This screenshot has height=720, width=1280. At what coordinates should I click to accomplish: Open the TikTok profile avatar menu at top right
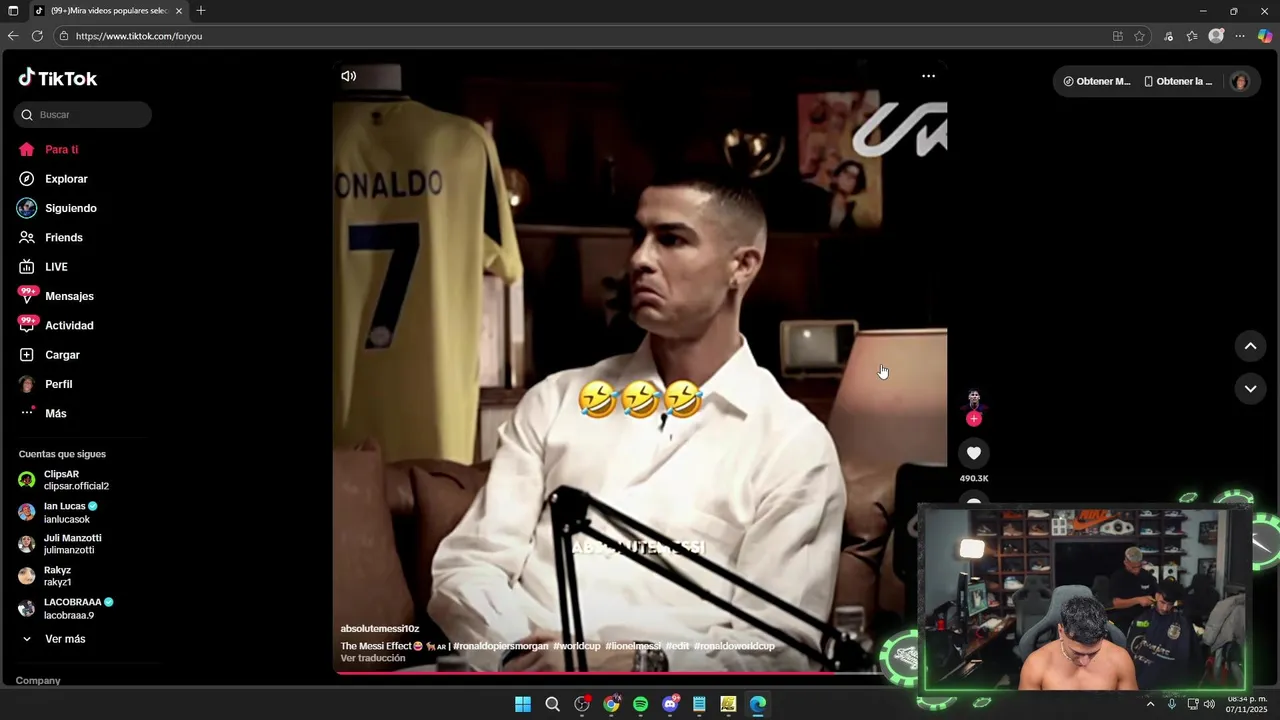[1240, 82]
